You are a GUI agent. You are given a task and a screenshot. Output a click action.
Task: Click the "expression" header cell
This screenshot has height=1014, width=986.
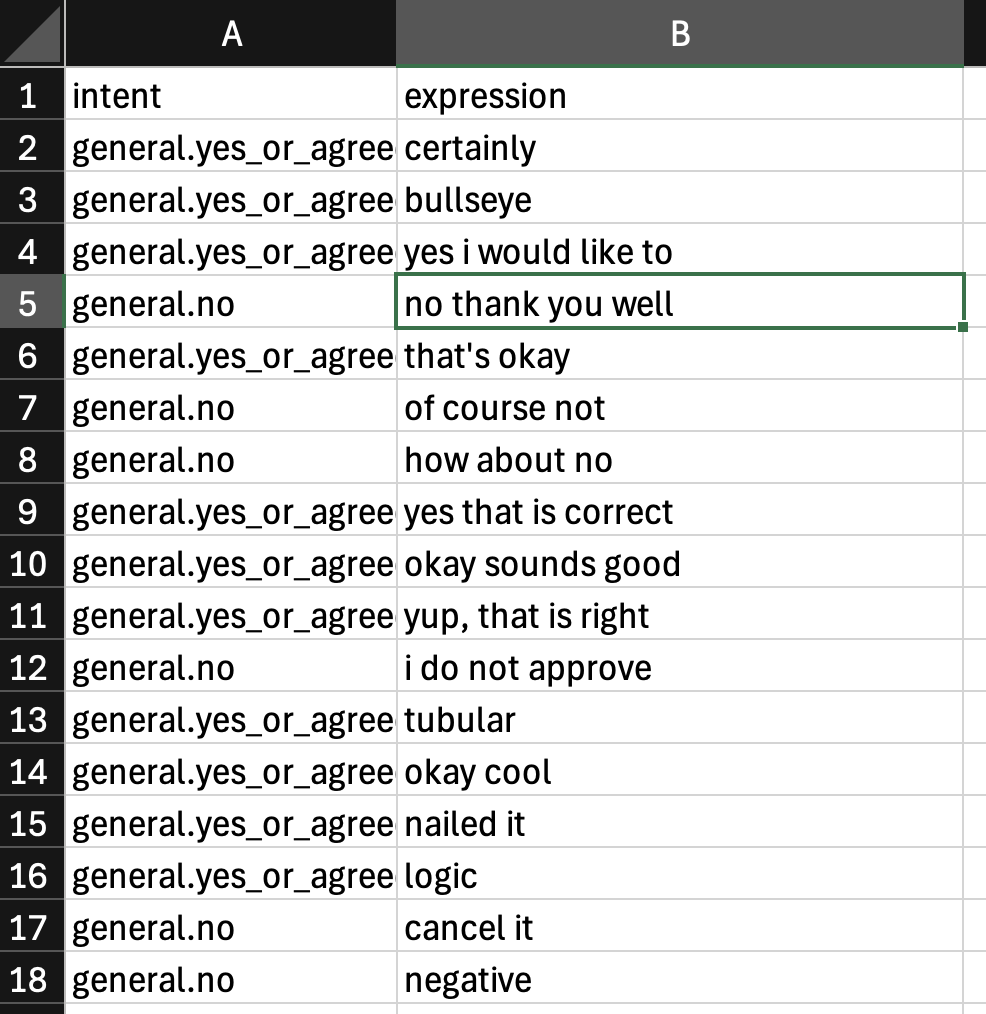tap(679, 96)
